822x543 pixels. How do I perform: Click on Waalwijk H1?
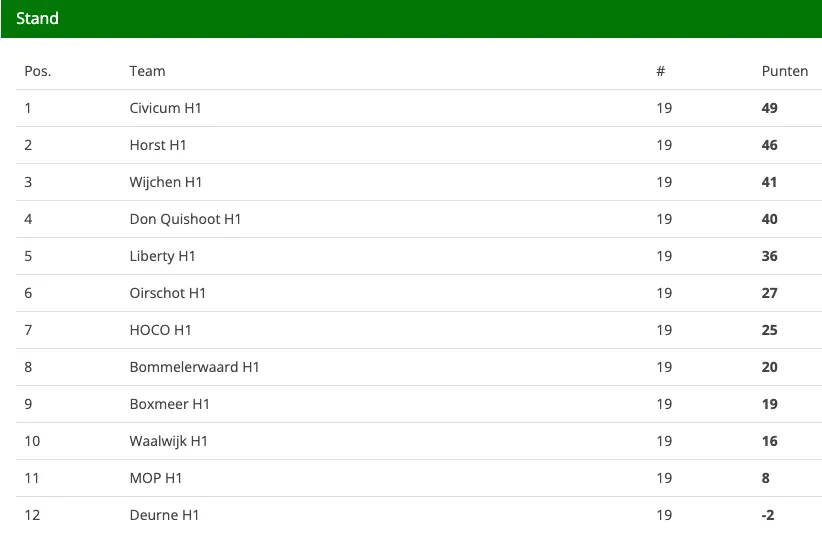tap(168, 441)
